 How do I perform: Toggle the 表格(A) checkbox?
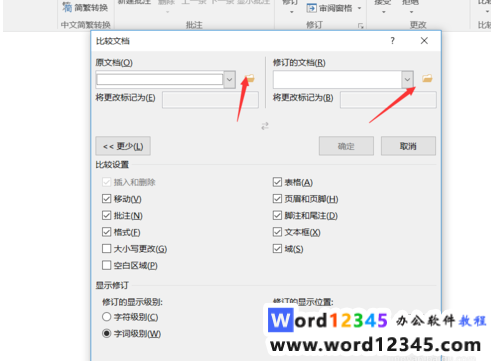pos(277,182)
